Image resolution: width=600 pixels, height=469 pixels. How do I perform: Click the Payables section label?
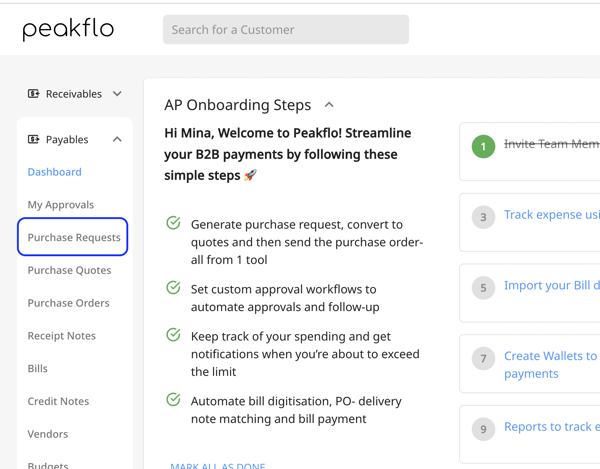67,140
